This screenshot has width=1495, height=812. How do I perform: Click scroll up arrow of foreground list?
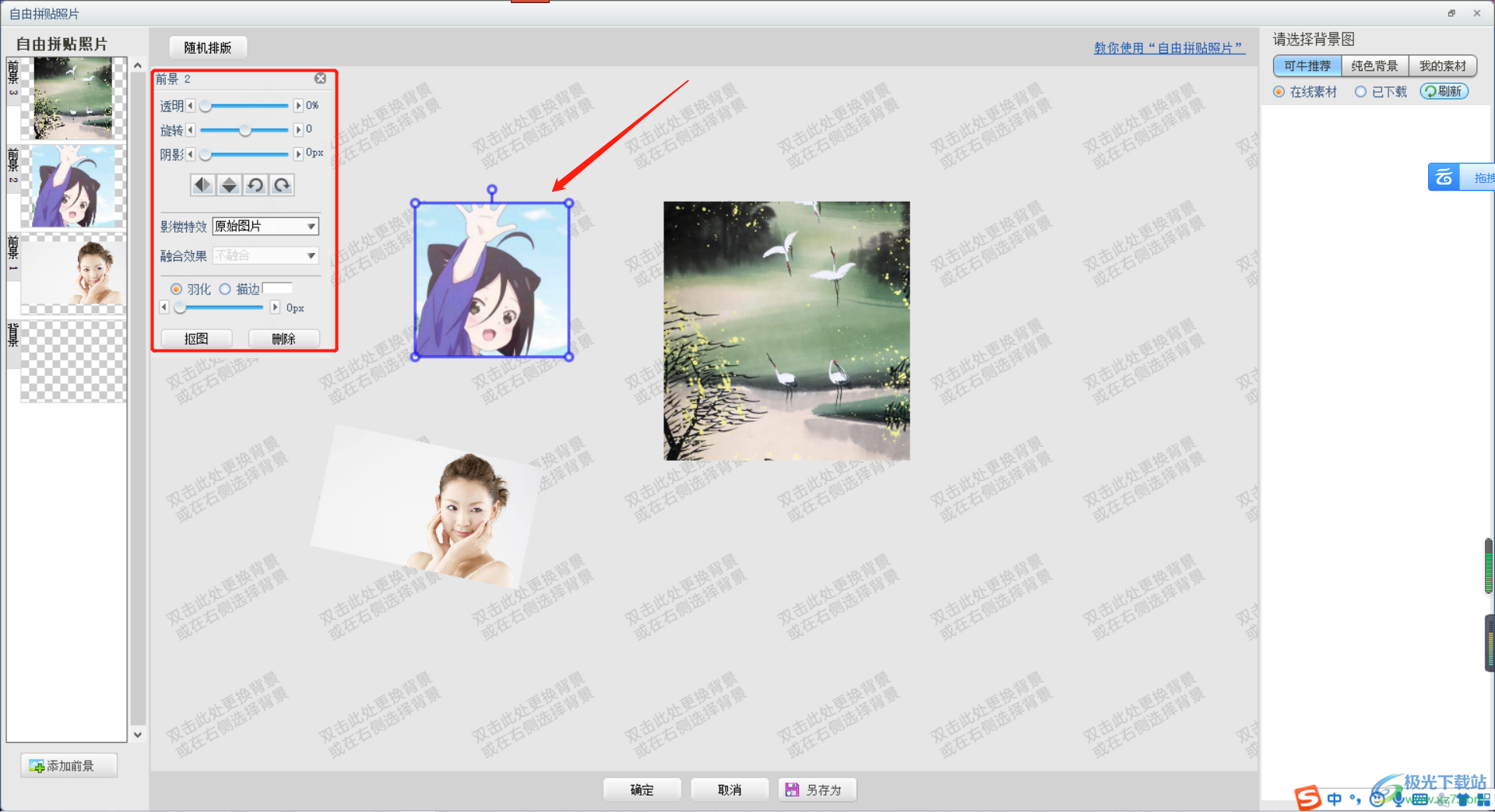138,66
